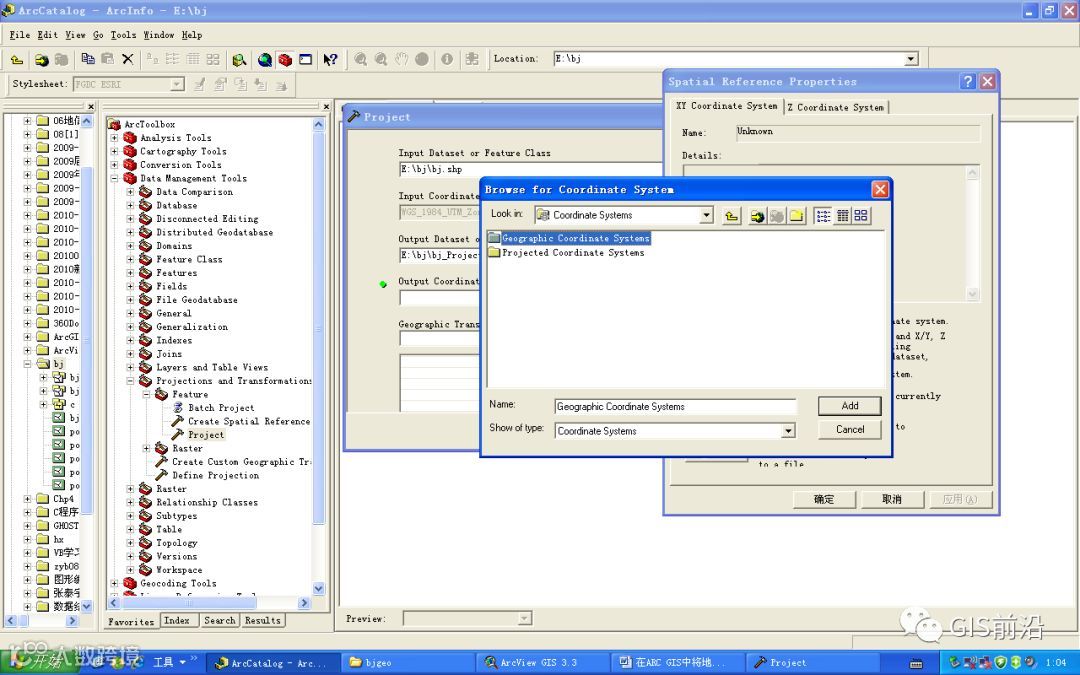Viewport: 1080px width, 675px height.
Task: Open the Preview type dropdown
Action: tap(524, 619)
